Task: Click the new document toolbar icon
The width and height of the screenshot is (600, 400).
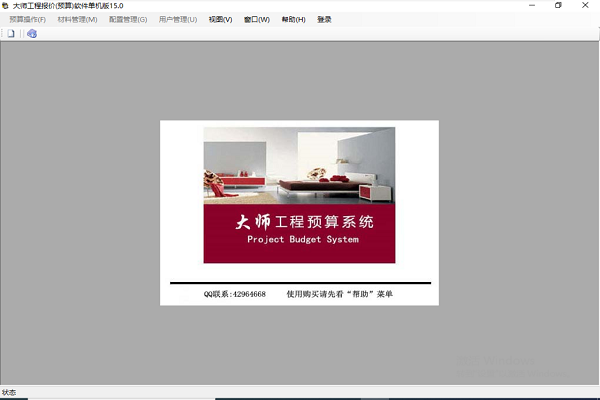Action: point(11,34)
